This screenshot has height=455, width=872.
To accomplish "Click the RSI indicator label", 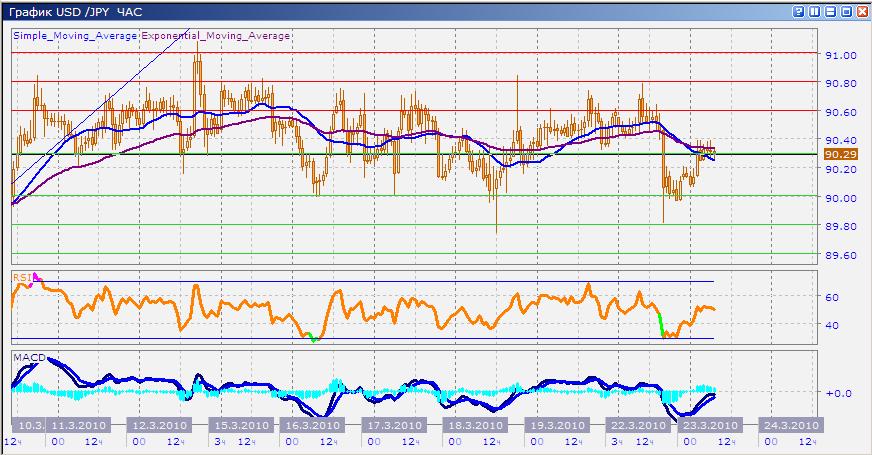I will pos(21,278).
